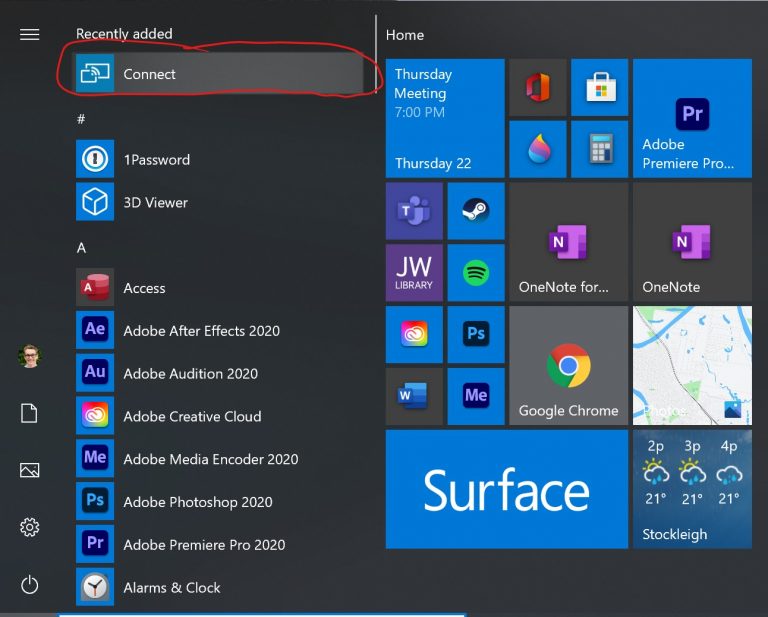Open Settings gear in the Start sidebar
The width and height of the screenshot is (768, 617).
[29, 527]
